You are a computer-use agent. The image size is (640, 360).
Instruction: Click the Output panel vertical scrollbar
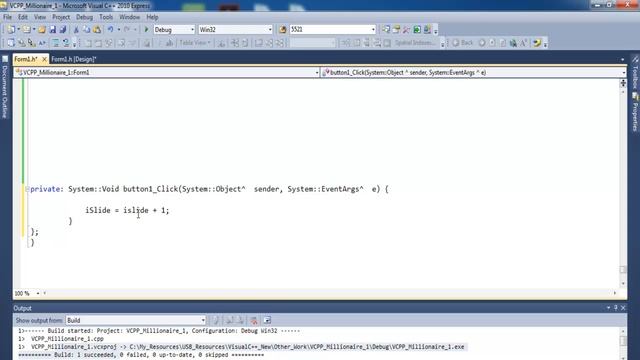[623, 343]
